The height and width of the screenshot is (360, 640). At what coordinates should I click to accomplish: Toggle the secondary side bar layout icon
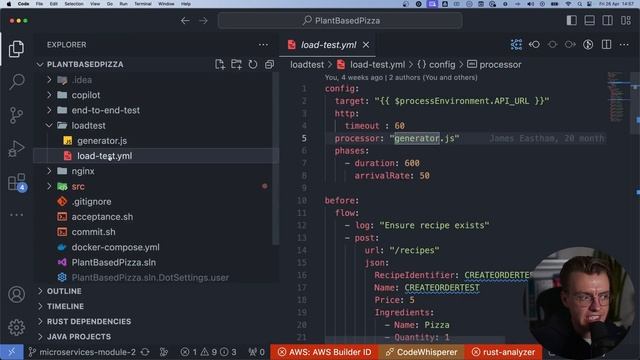(x=607, y=20)
